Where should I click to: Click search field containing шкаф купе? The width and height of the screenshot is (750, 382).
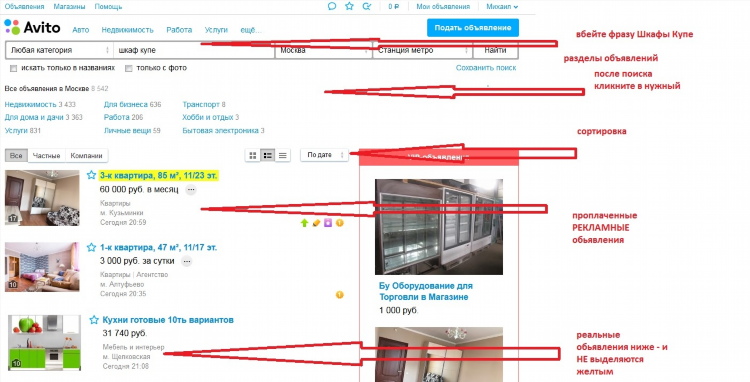(194, 50)
